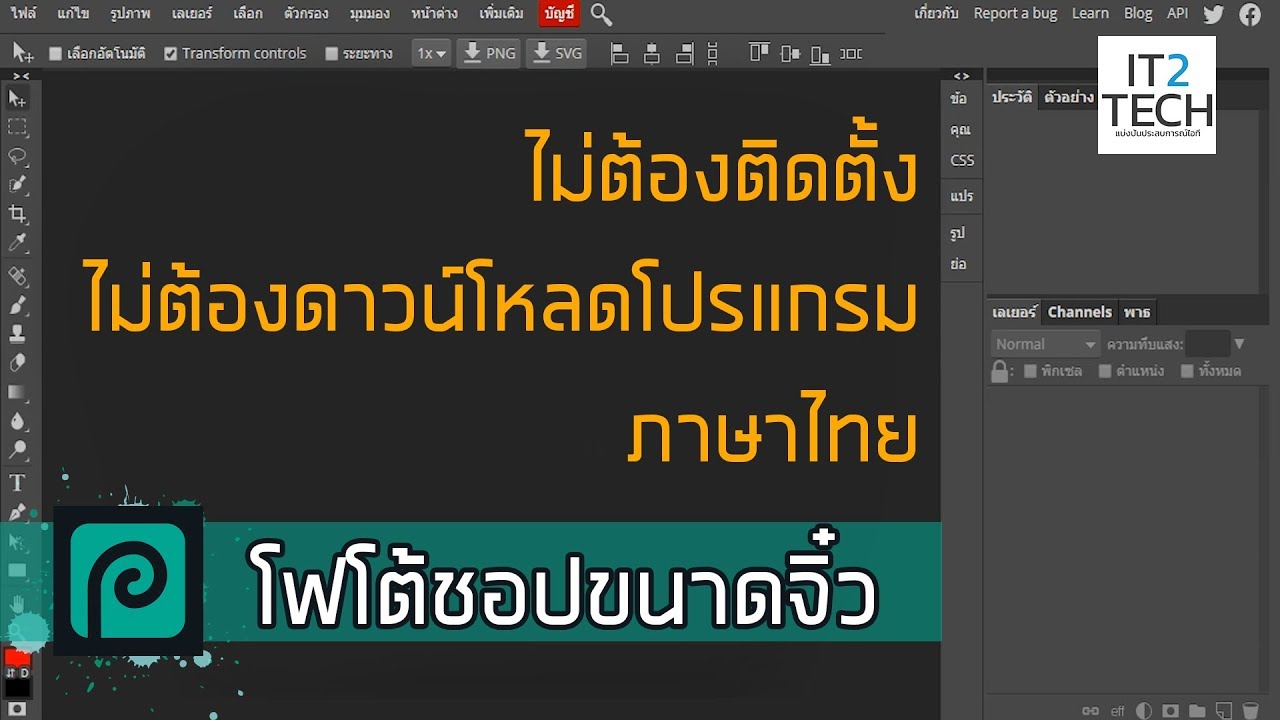1280x720 pixels.
Task: Choose the Pen tool
Action: click(x=17, y=512)
